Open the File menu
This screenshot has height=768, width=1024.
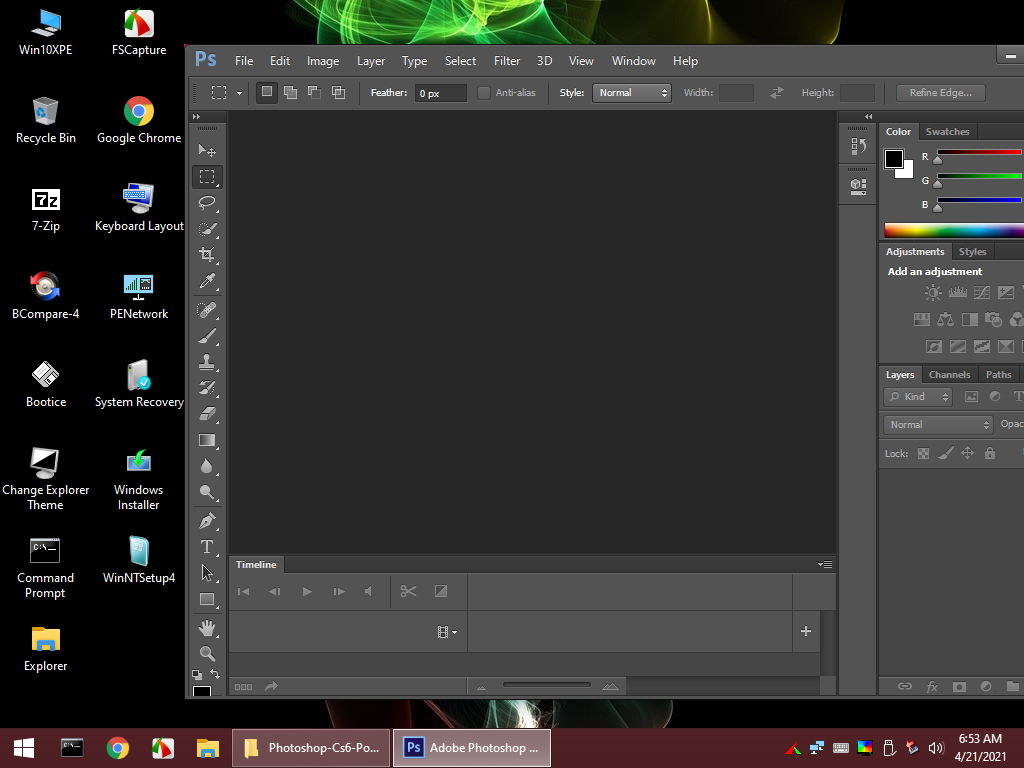click(244, 61)
